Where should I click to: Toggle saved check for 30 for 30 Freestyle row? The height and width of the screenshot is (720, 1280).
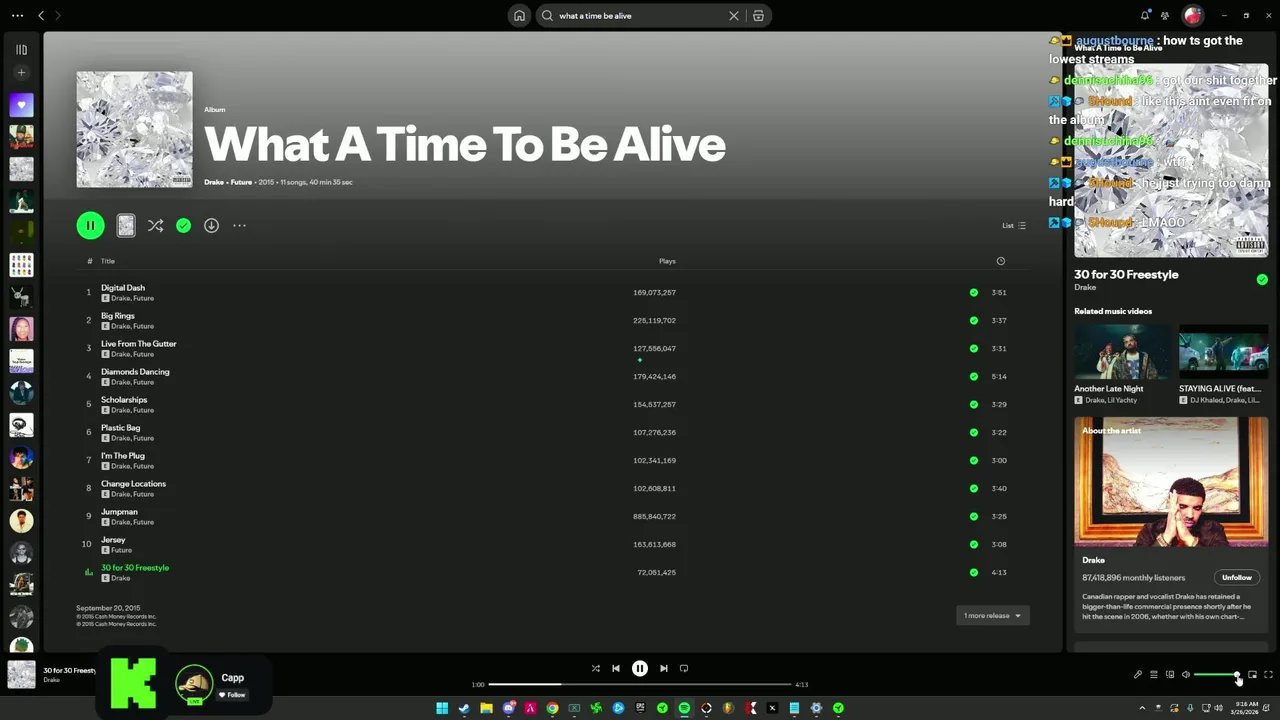click(x=973, y=573)
